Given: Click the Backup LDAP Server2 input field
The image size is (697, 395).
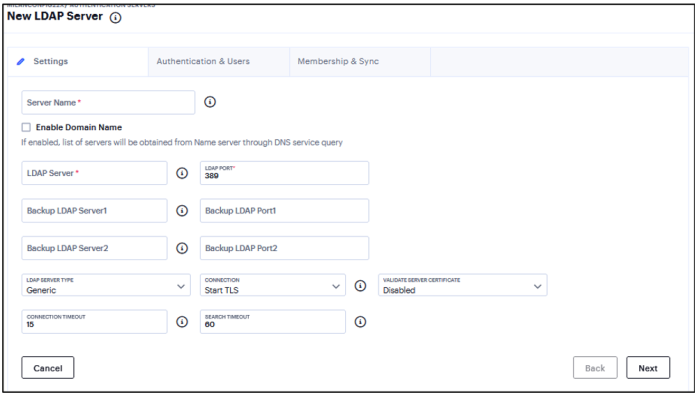Looking at the screenshot, I should (x=94, y=248).
